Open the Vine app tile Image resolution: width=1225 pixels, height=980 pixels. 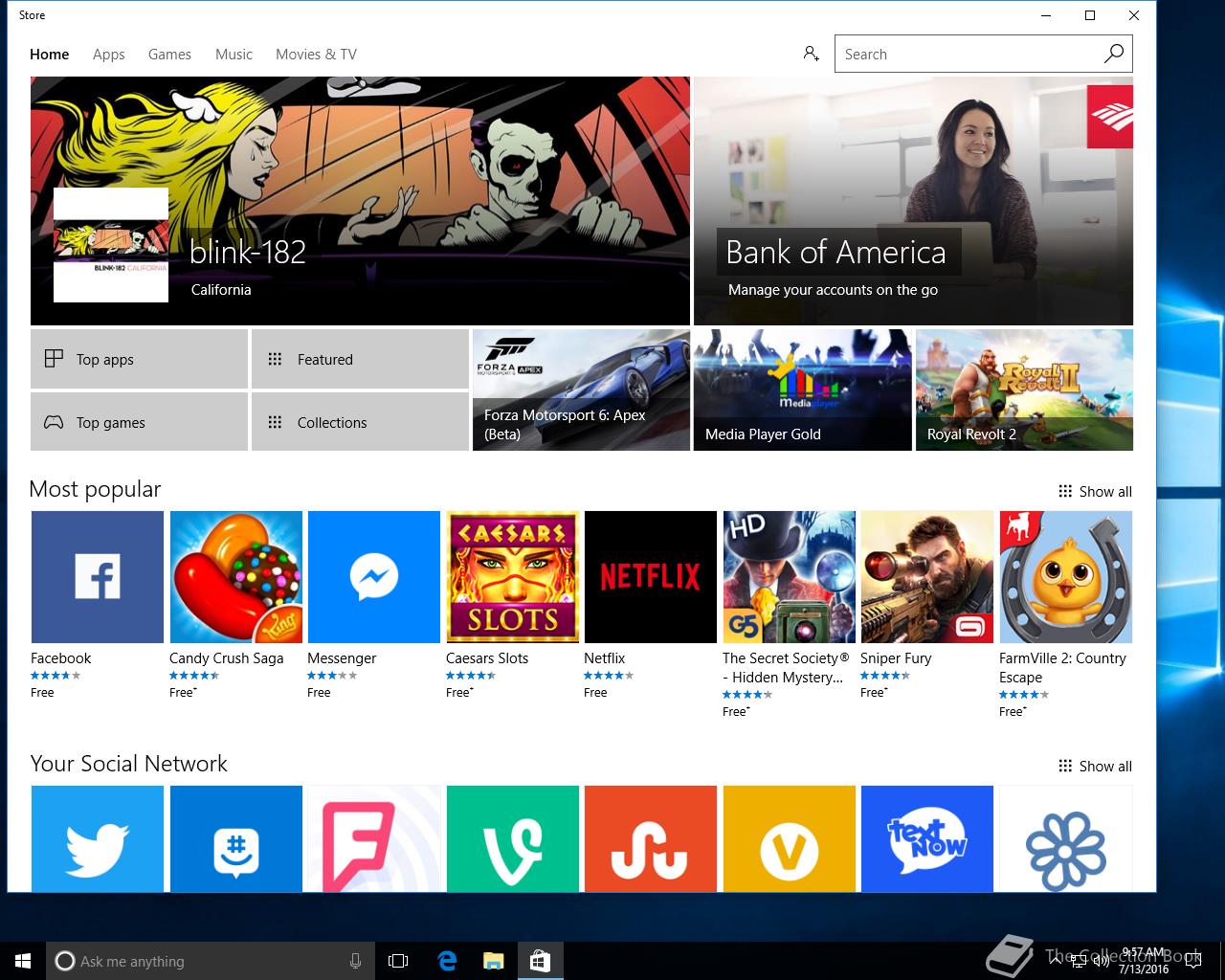pyautogui.click(x=512, y=838)
